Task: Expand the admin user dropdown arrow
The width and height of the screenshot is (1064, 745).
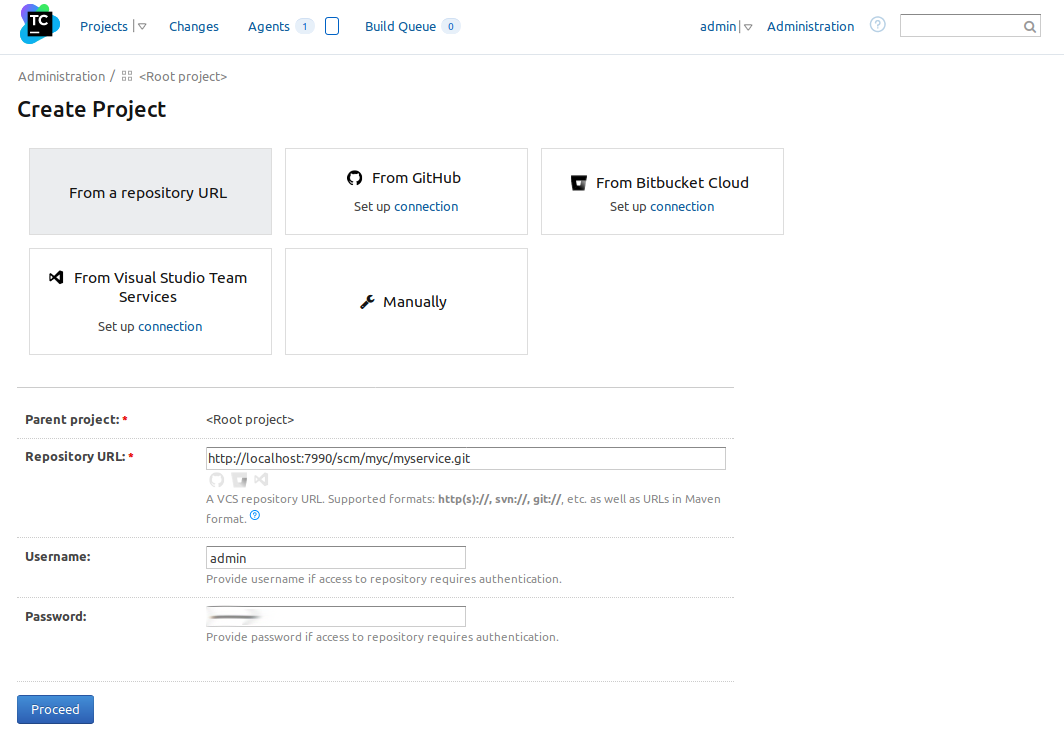Action: click(x=748, y=27)
